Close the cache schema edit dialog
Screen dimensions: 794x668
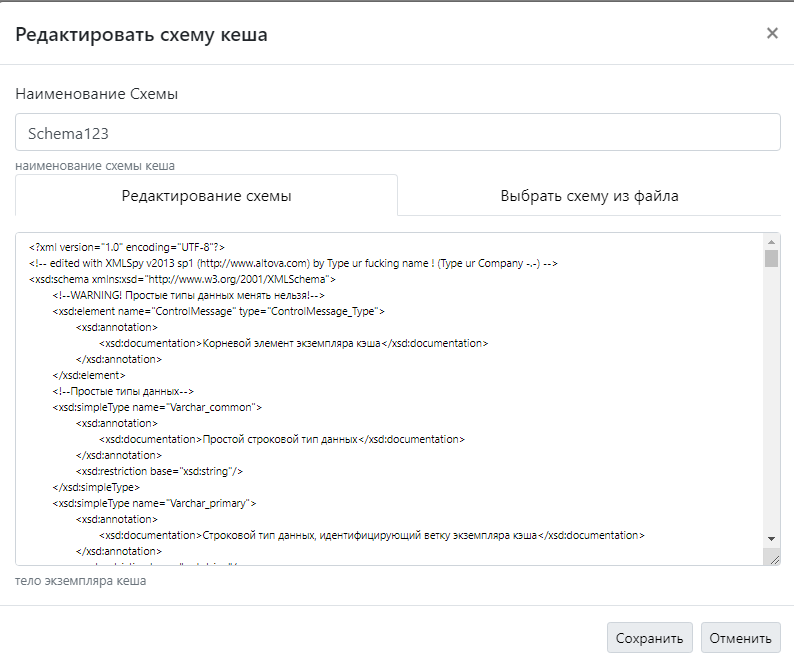(772, 33)
